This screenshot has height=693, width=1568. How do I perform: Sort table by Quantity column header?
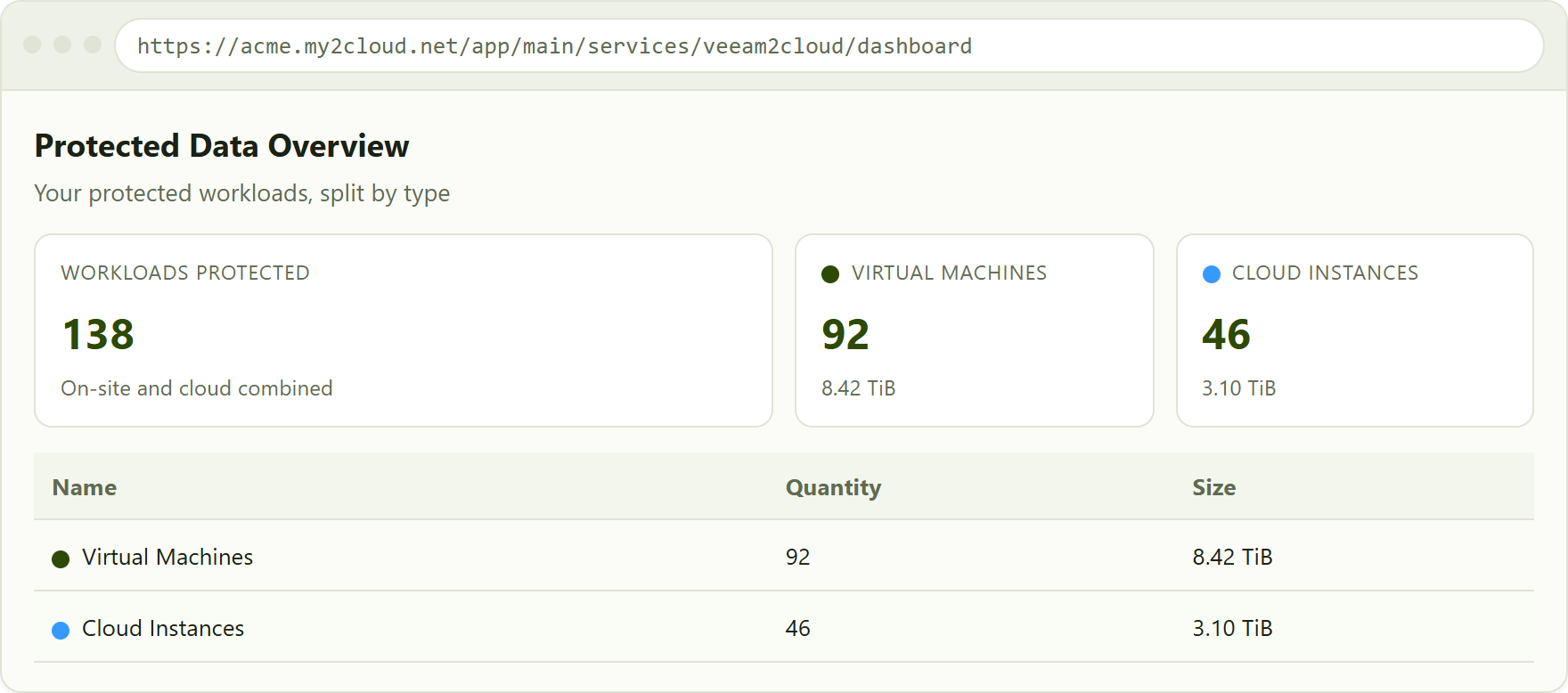[x=833, y=488]
